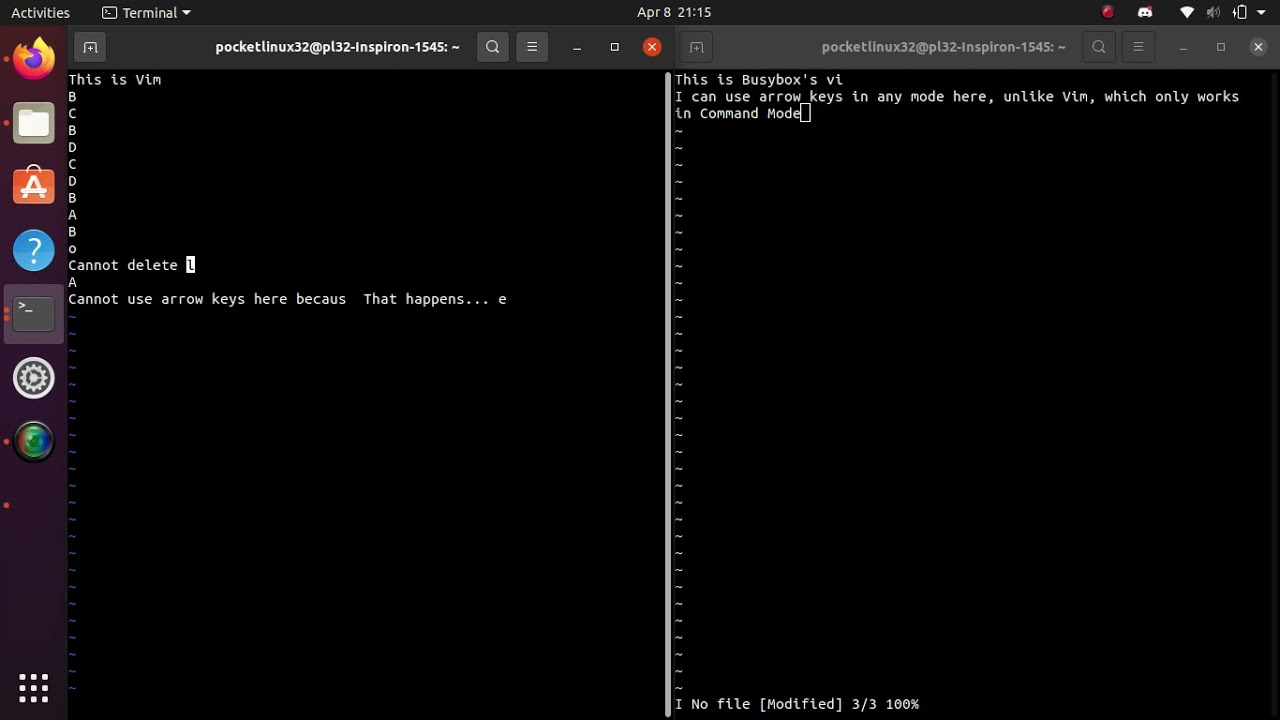1280x720 pixels.
Task: Search in the left terminal window
Action: coord(492,47)
